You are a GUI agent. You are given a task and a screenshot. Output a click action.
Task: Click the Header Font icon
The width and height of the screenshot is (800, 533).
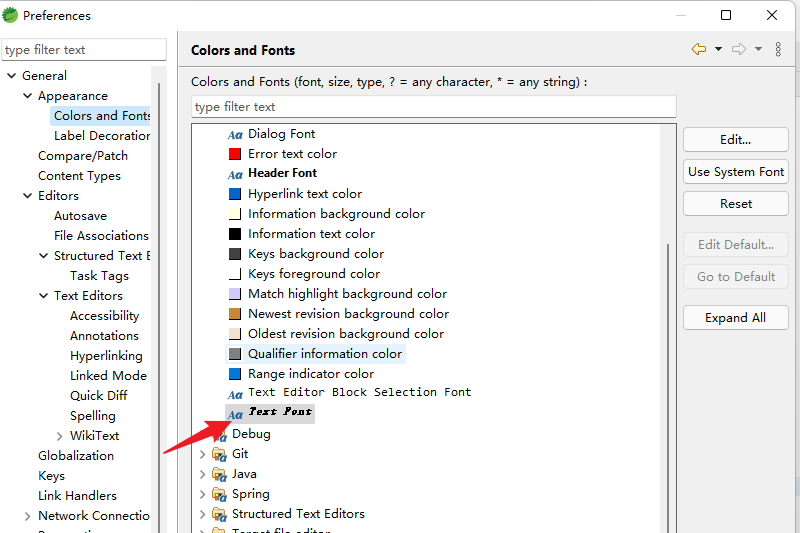click(x=235, y=174)
